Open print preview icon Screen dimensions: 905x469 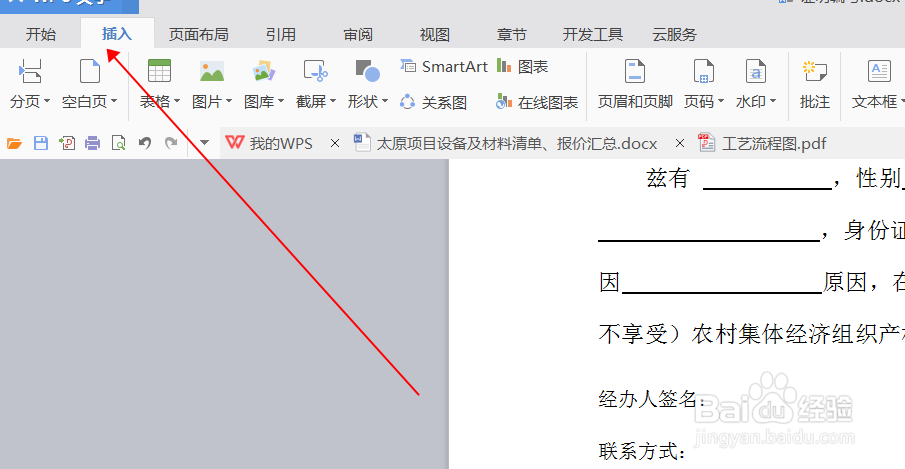(x=118, y=143)
